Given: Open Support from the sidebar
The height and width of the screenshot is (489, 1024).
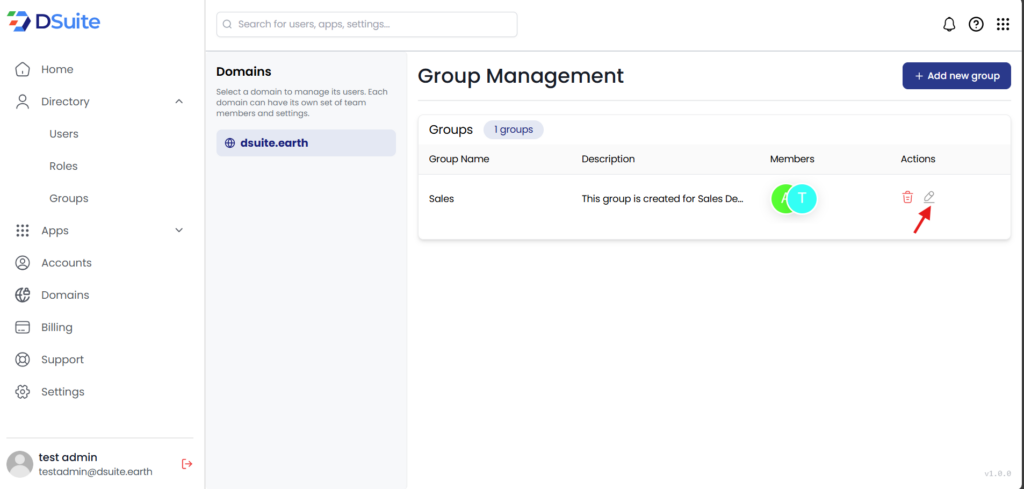Looking at the screenshot, I should [x=62, y=360].
